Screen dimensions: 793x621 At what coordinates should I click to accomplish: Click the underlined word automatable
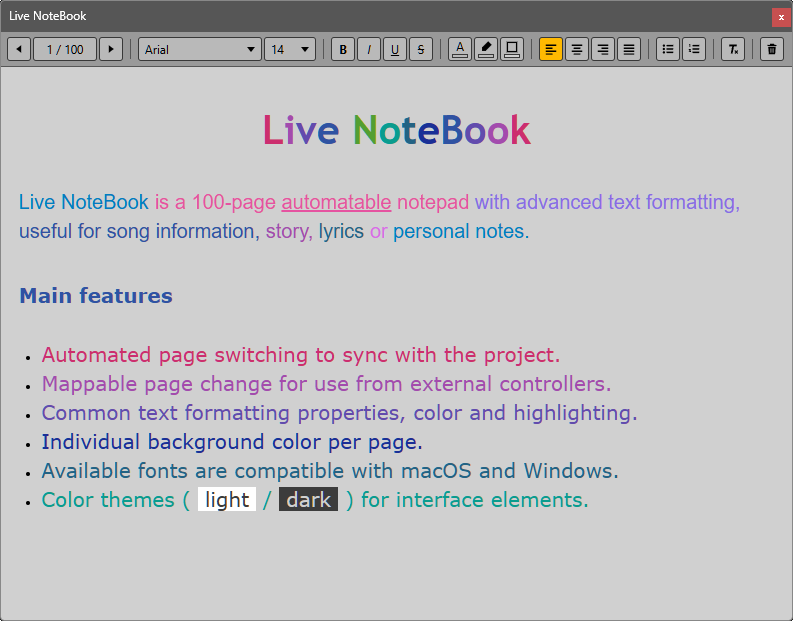point(336,202)
